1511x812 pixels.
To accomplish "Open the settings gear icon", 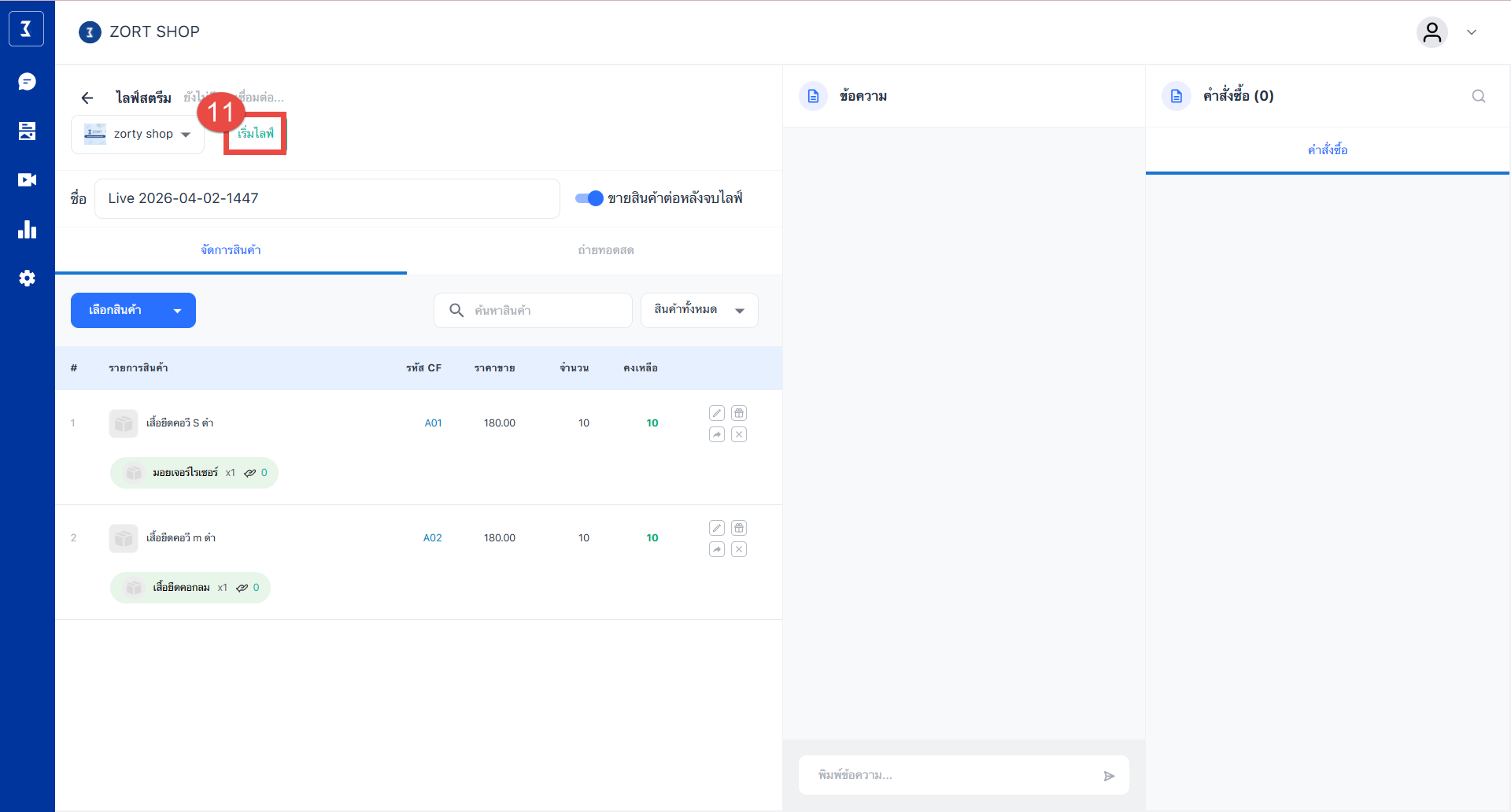I will click(27, 279).
